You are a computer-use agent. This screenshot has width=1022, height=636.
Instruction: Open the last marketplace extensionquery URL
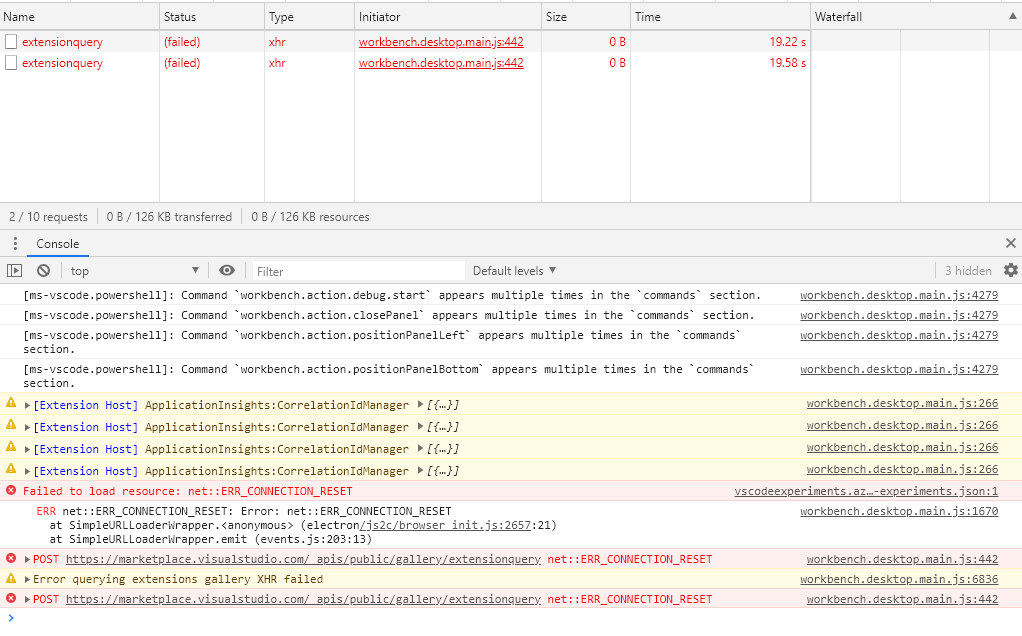click(x=303, y=599)
